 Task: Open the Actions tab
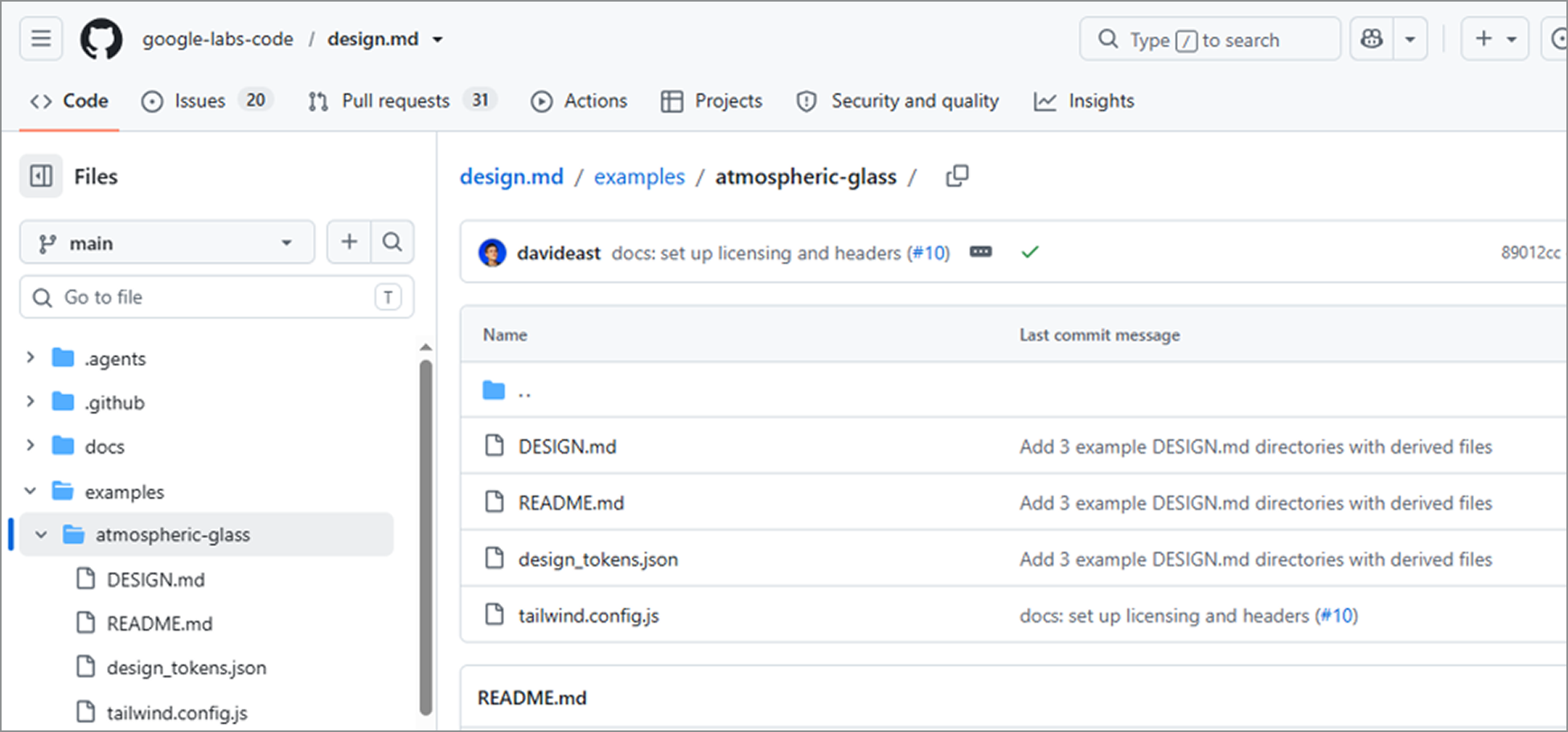tap(579, 101)
